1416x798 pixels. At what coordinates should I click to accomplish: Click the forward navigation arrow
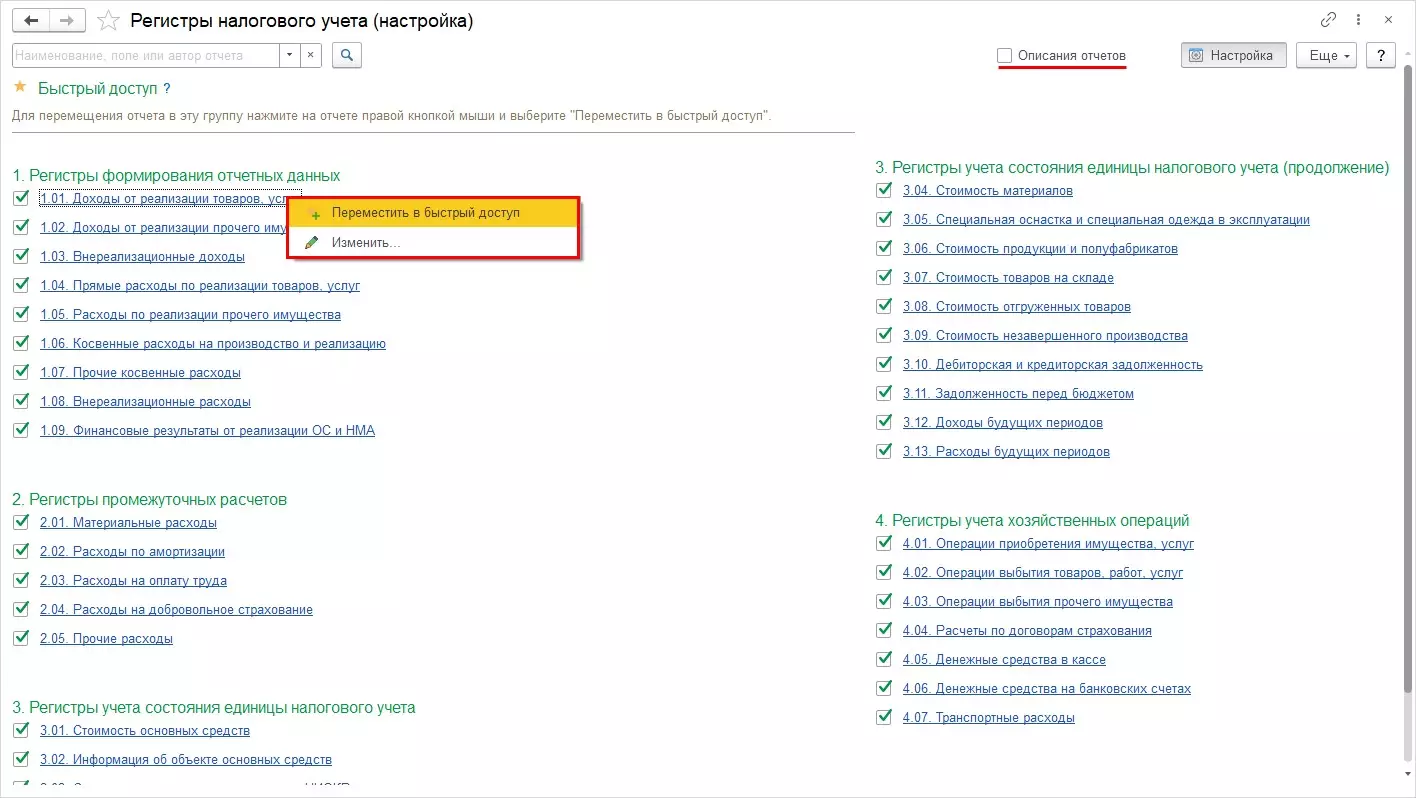[66, 21]
